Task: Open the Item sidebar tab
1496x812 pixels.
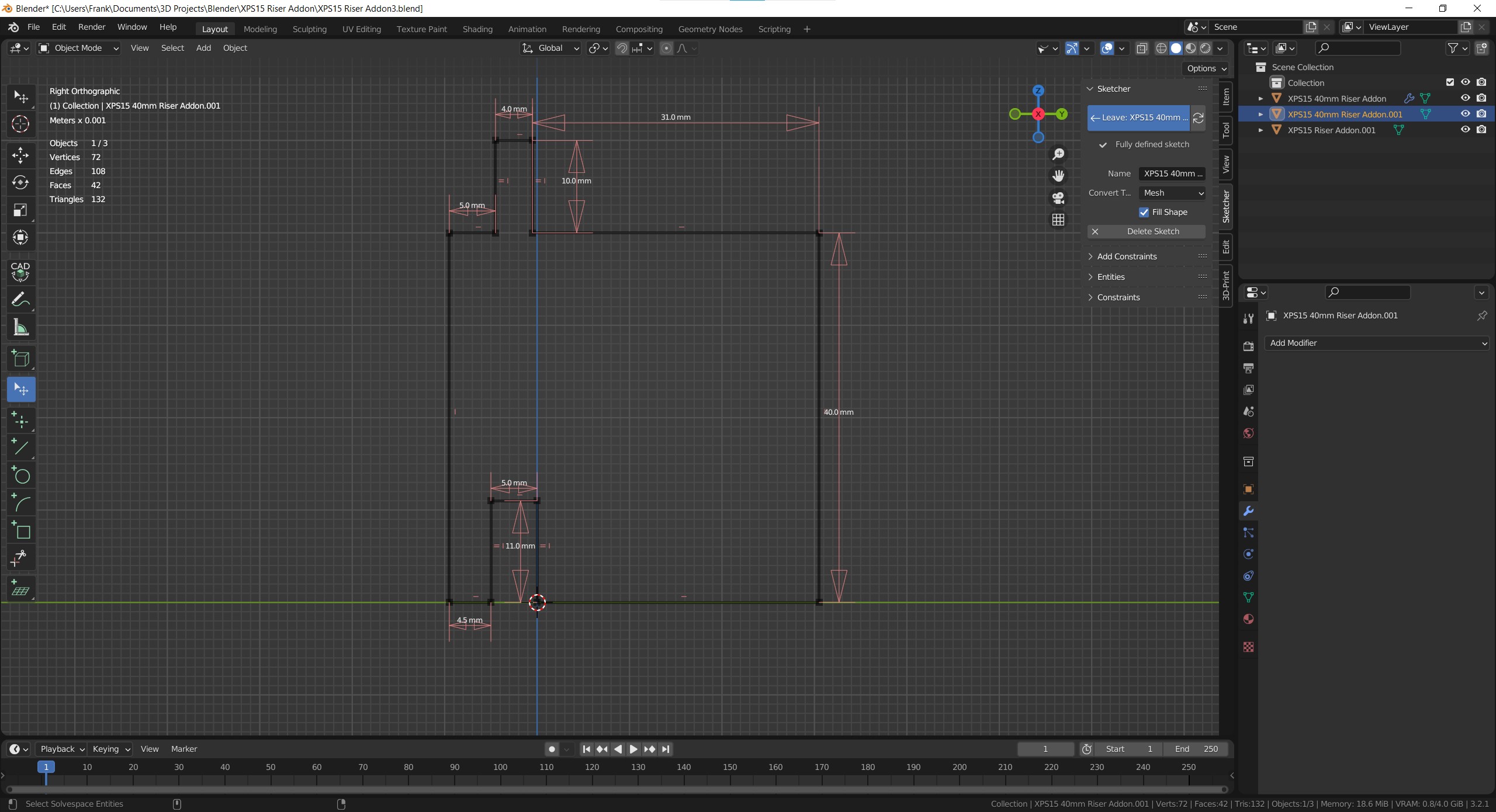Action: [x=1225, y=97]
